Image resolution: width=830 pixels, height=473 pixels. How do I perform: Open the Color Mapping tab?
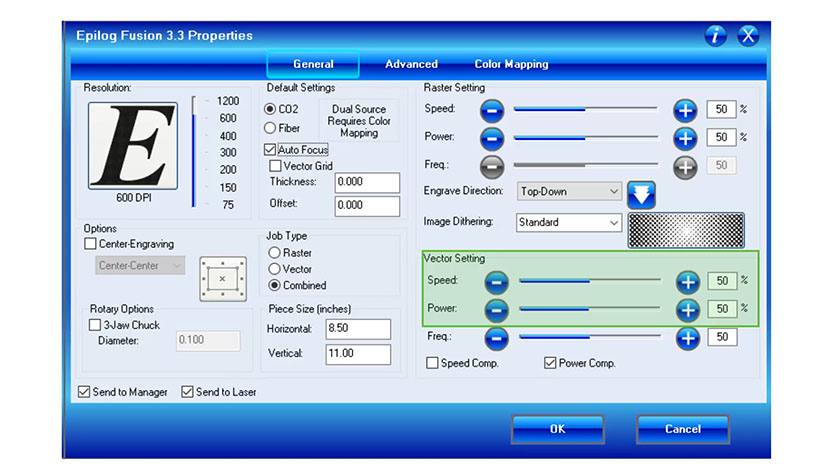[511, 64]
